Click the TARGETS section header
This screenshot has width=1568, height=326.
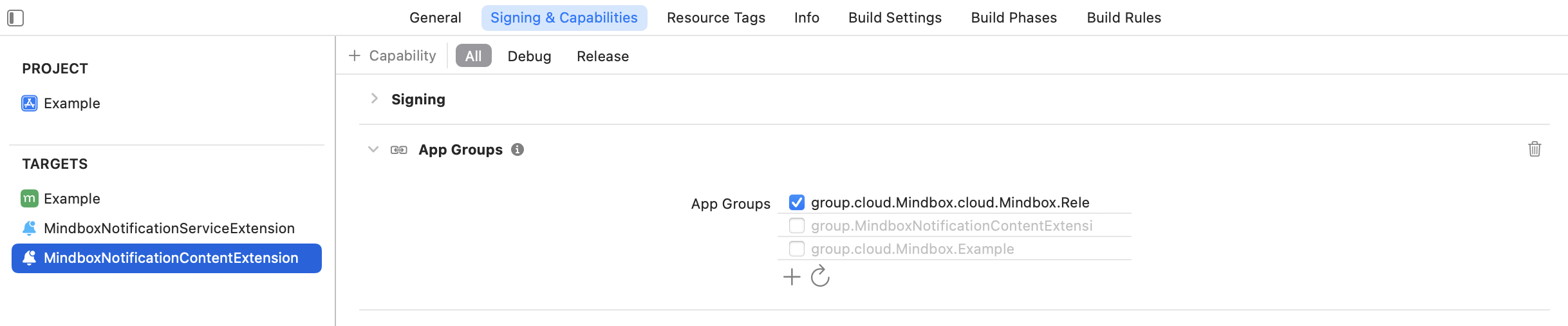[x=55, y=164]
